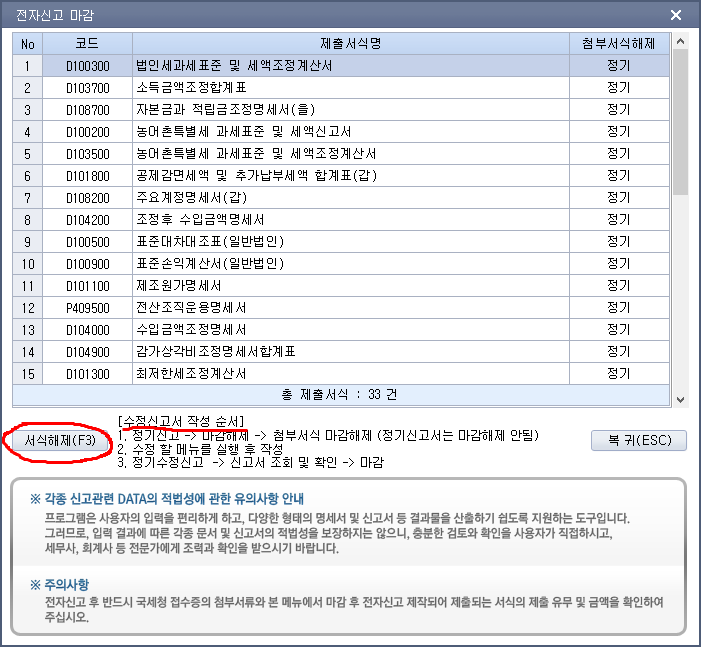Image resolution: width=701 pixels, height=647 pixels.
Task: Select row 표준손익계산서(일반법인)
Action: 341,263
